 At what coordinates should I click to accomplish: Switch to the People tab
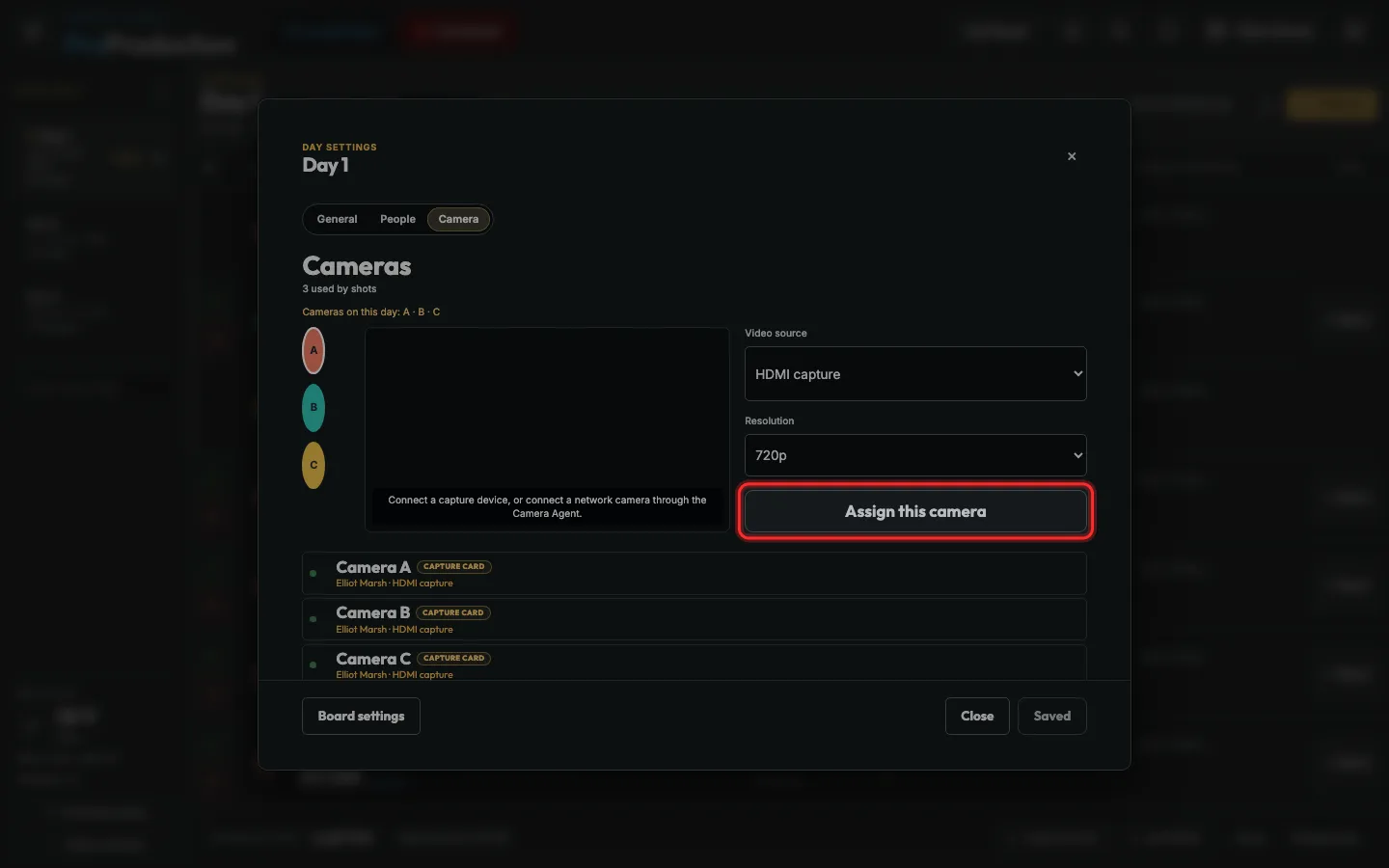(397, 219)
